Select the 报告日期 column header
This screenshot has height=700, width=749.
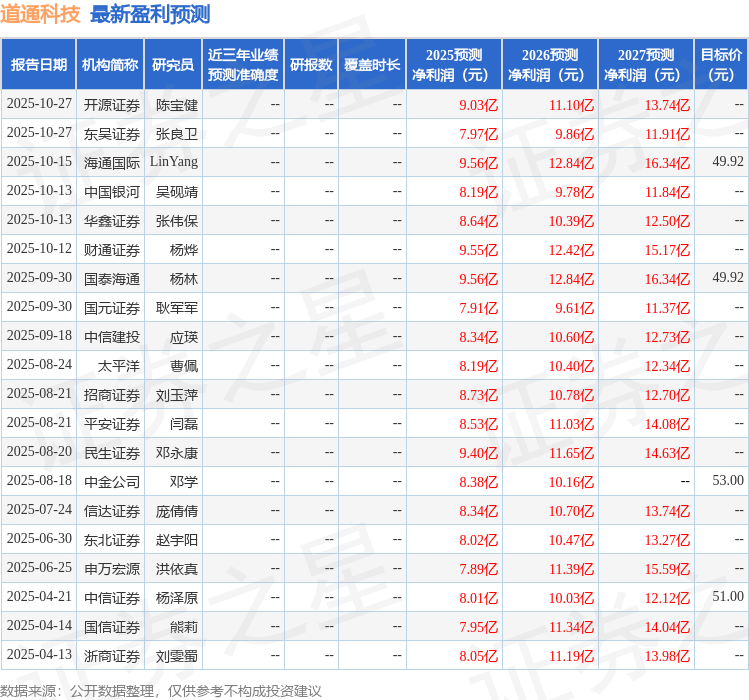click(39, 65)
